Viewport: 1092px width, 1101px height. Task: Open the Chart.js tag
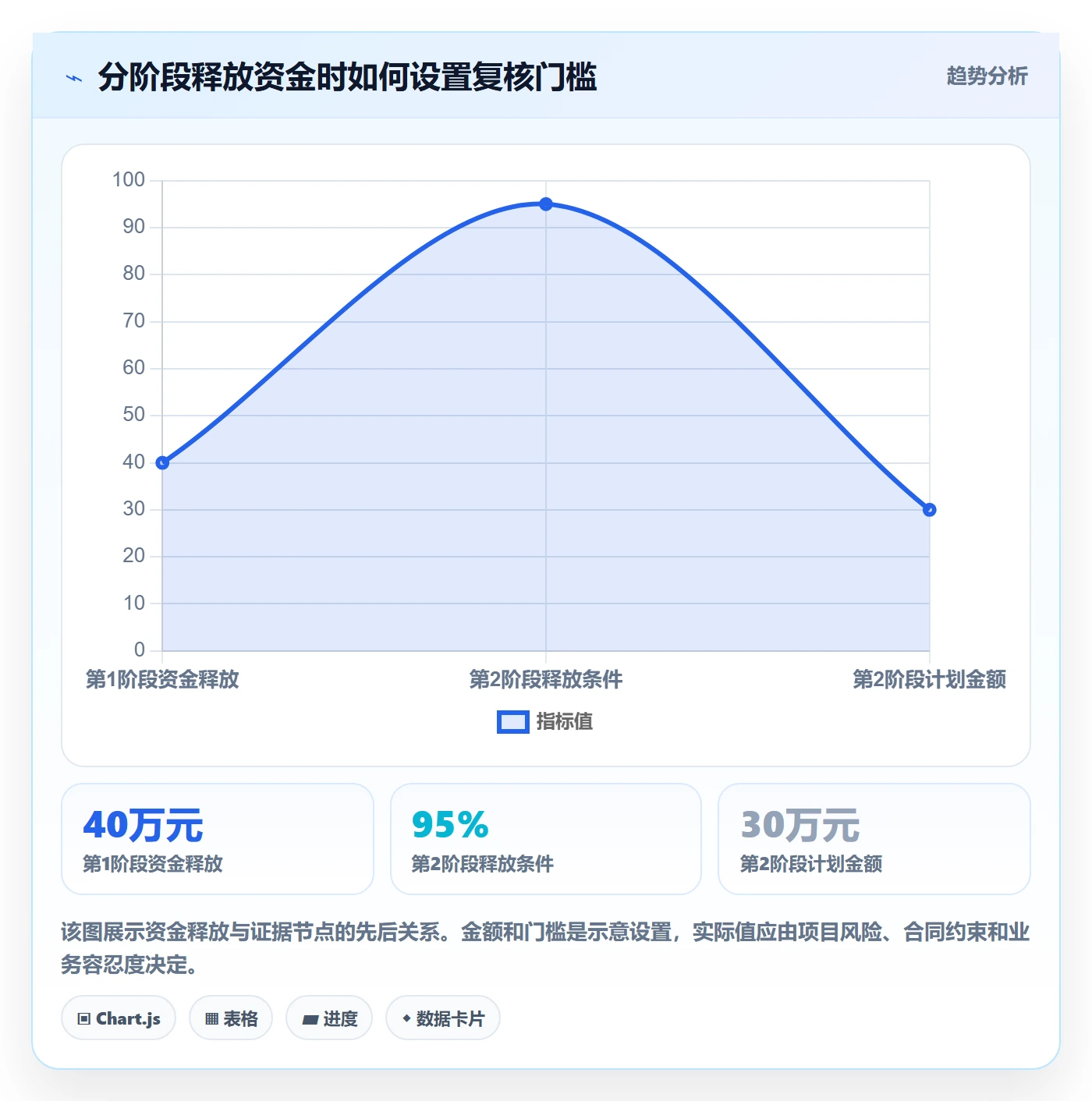119,1018
